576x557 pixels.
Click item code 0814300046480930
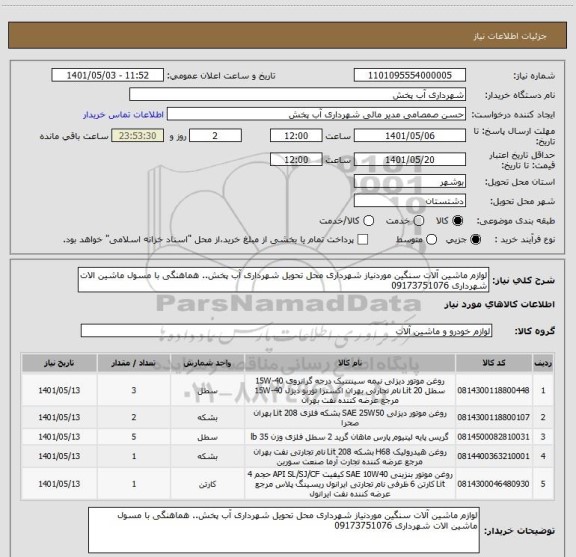(493, 484)
